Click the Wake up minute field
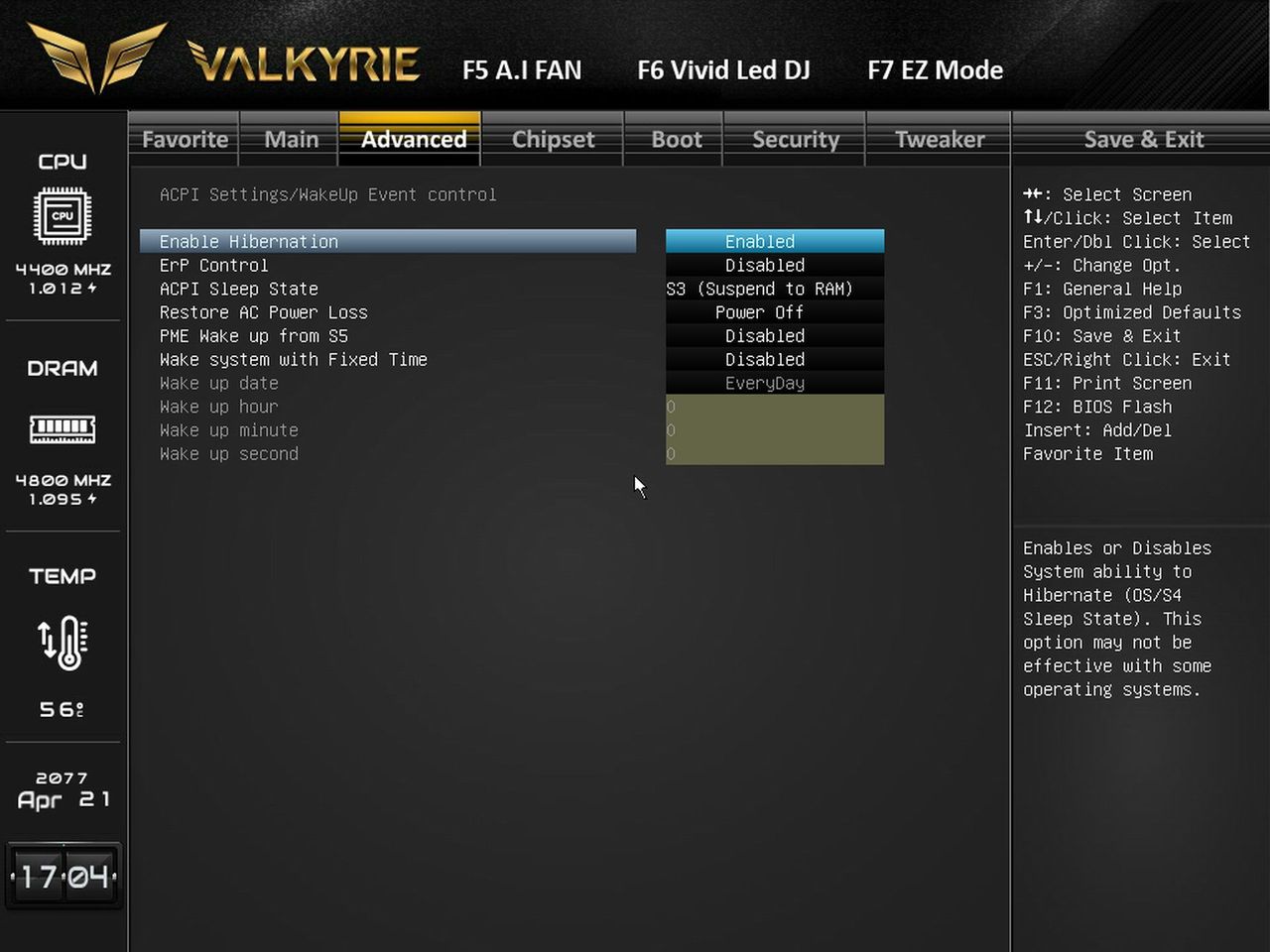 pyautogui.click(x=775, y=430)
